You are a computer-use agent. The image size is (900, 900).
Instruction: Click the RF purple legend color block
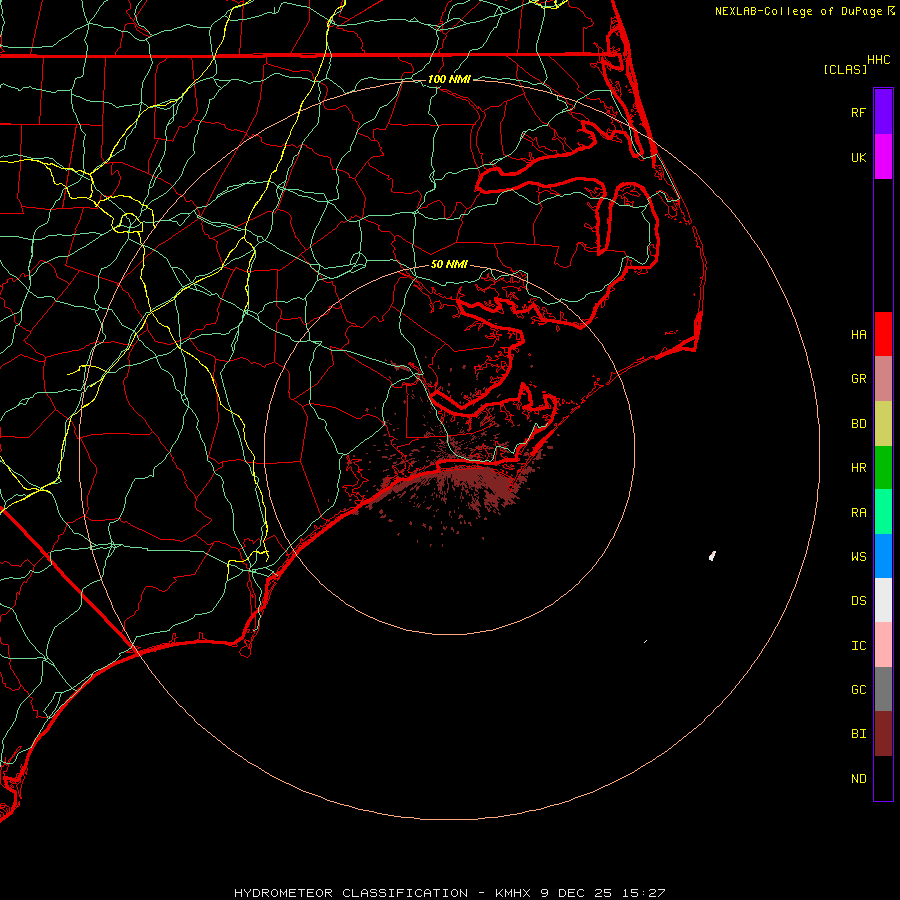(x=883, y=112)
